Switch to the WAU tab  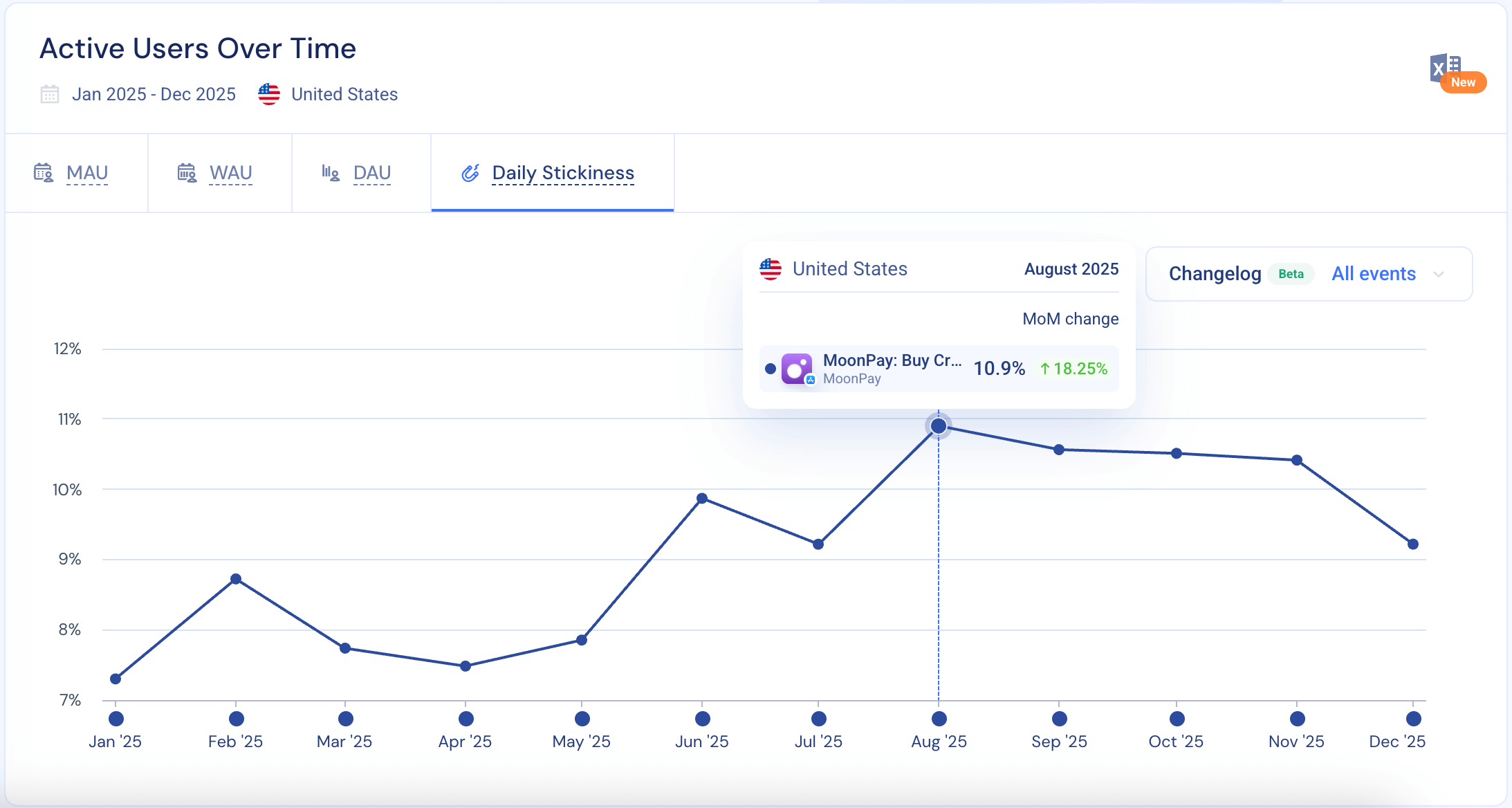pos(231,172)
